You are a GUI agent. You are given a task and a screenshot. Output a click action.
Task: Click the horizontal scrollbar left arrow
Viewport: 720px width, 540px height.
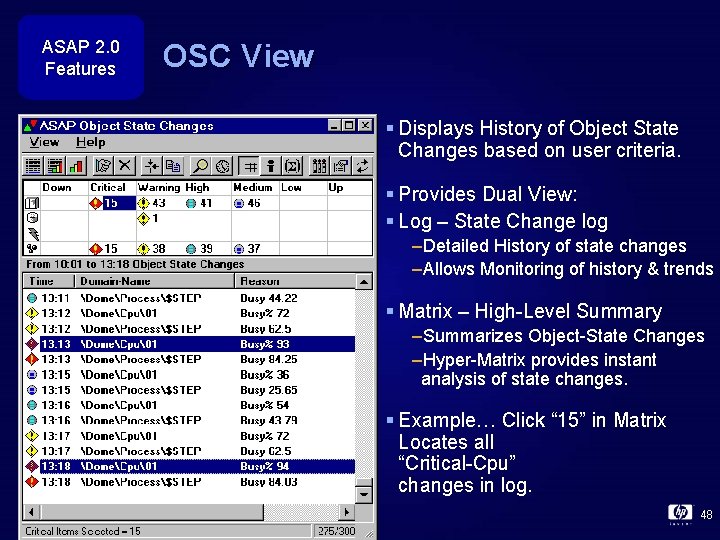[x=31, y=512]
